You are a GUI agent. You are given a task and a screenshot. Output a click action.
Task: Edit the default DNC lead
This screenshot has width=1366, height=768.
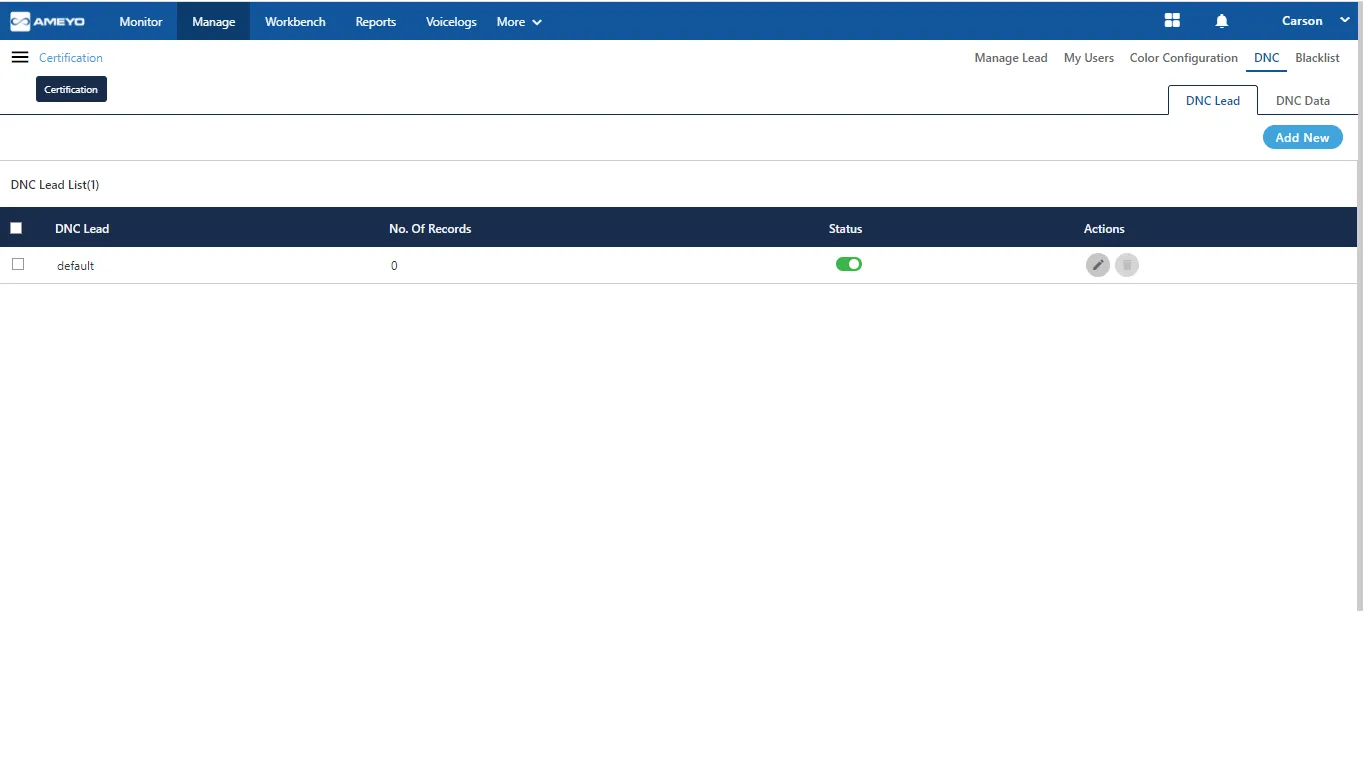click(x=1098, y=265)
